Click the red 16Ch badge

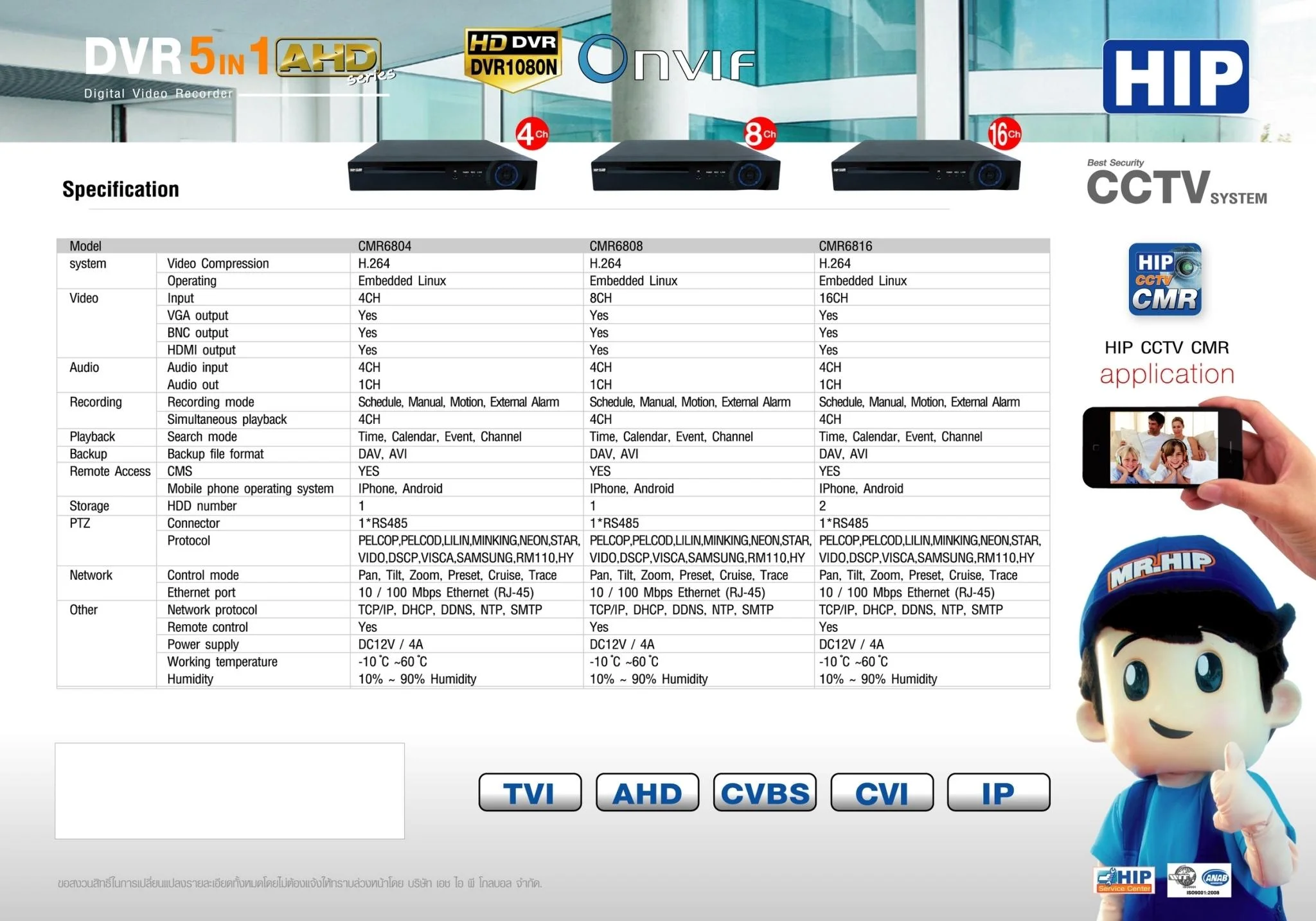[x=1004, y=134]
